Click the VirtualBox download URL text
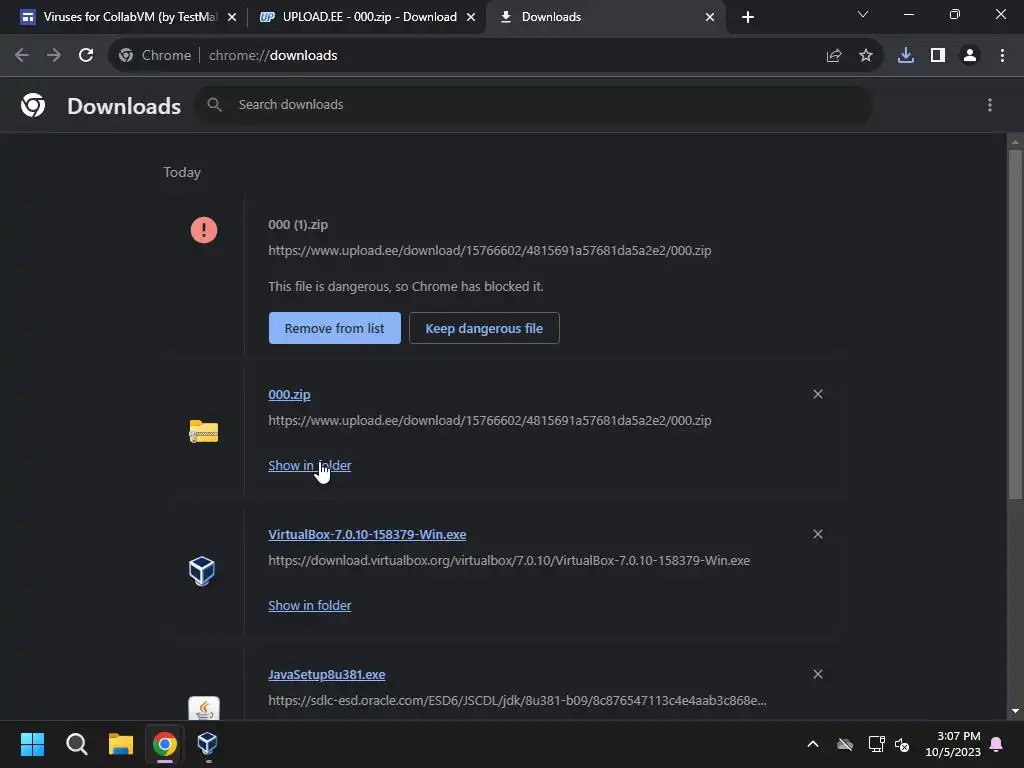This screenshot has width=1024, height=768. [x=509, y=561]
